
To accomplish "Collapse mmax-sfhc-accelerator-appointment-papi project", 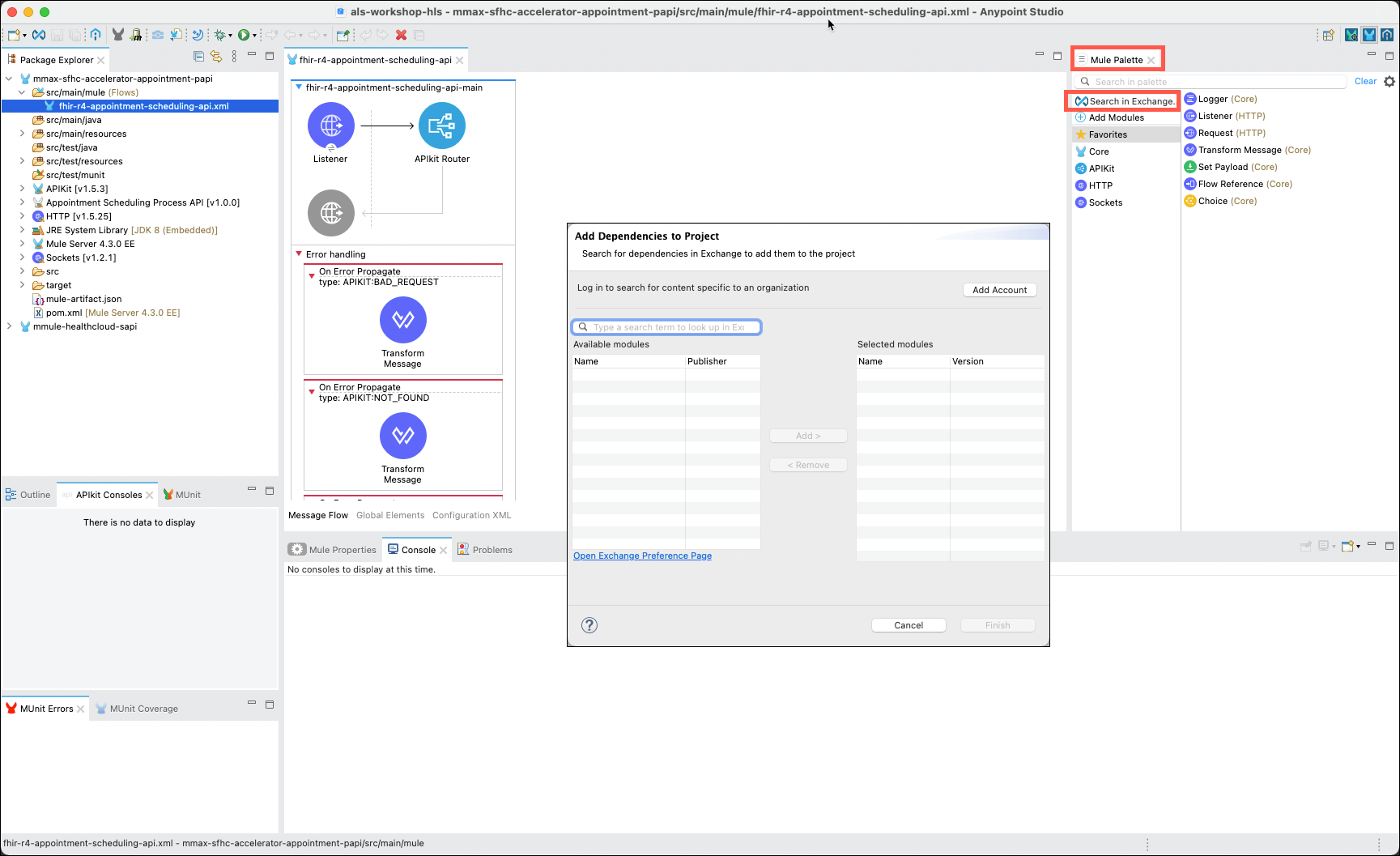I will click(x=9, y=79).
